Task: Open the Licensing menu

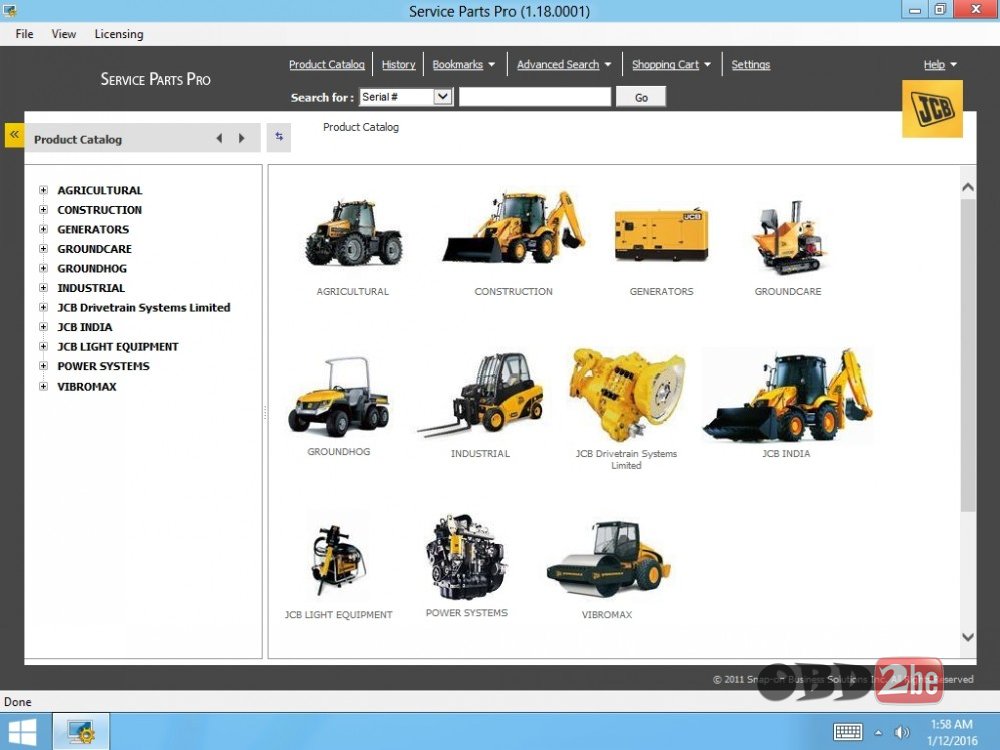Action: coord(119,34)
